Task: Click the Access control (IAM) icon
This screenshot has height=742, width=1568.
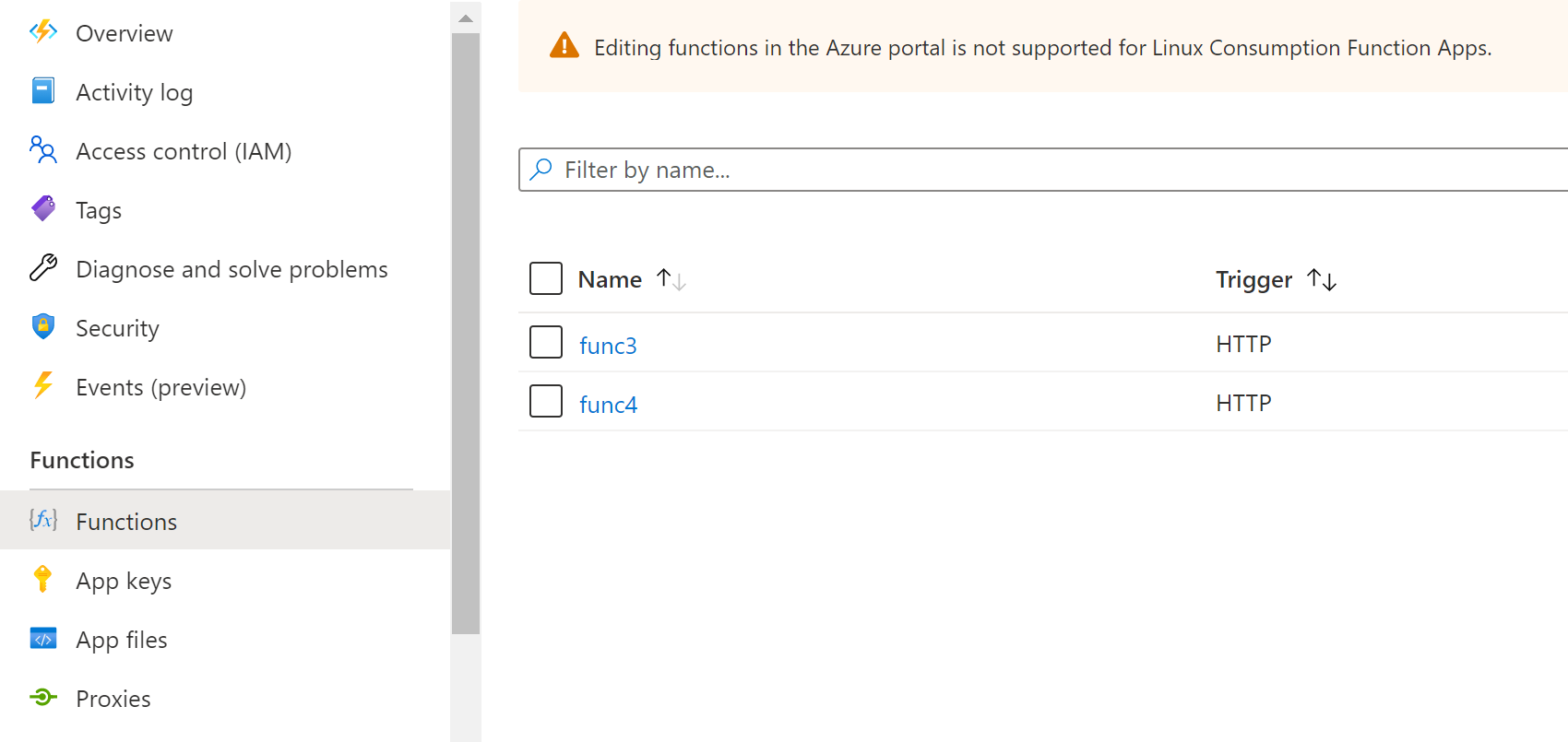Action: tap(42, 150)
